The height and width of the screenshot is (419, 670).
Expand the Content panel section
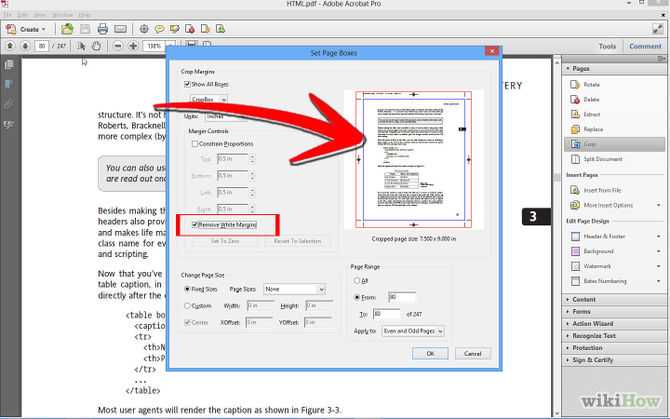tap(568, 299)
